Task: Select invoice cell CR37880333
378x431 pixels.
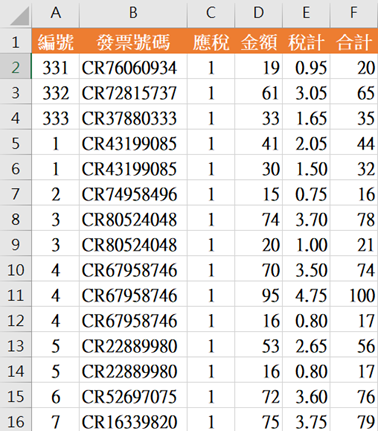Action: (133, 118)
